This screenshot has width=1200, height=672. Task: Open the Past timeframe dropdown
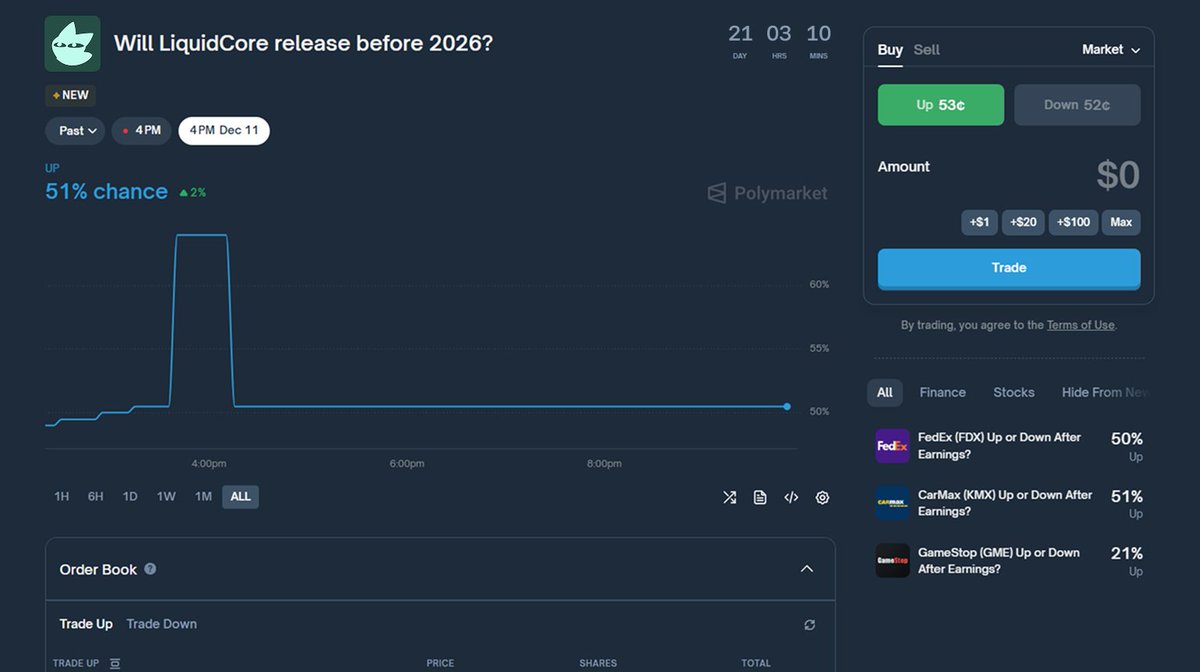coord(75,130)
